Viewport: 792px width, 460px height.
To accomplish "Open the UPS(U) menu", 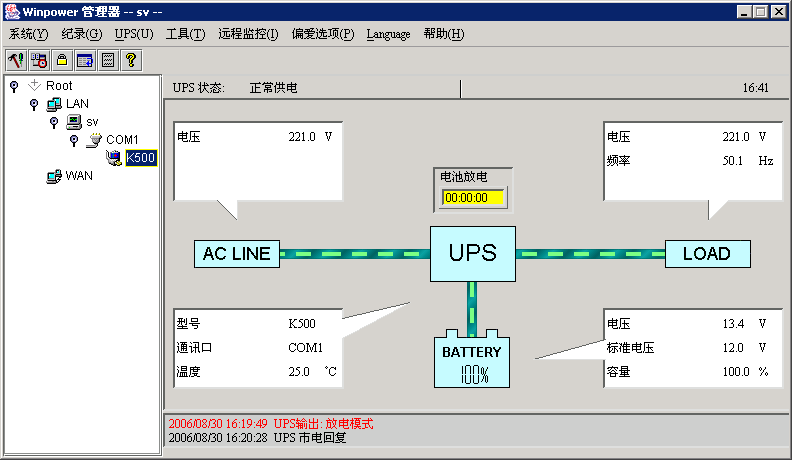I will [x=134, y=34].
